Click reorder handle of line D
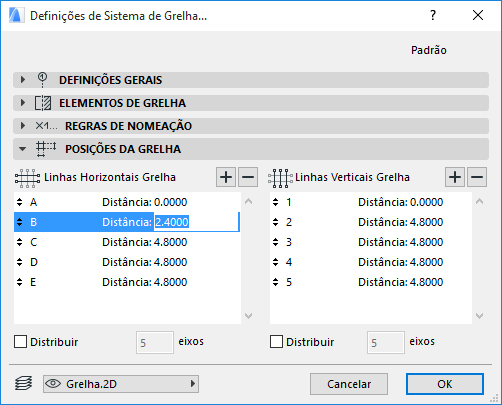The height and width of the screenshot is (405, 502). [x=20, y=262]
